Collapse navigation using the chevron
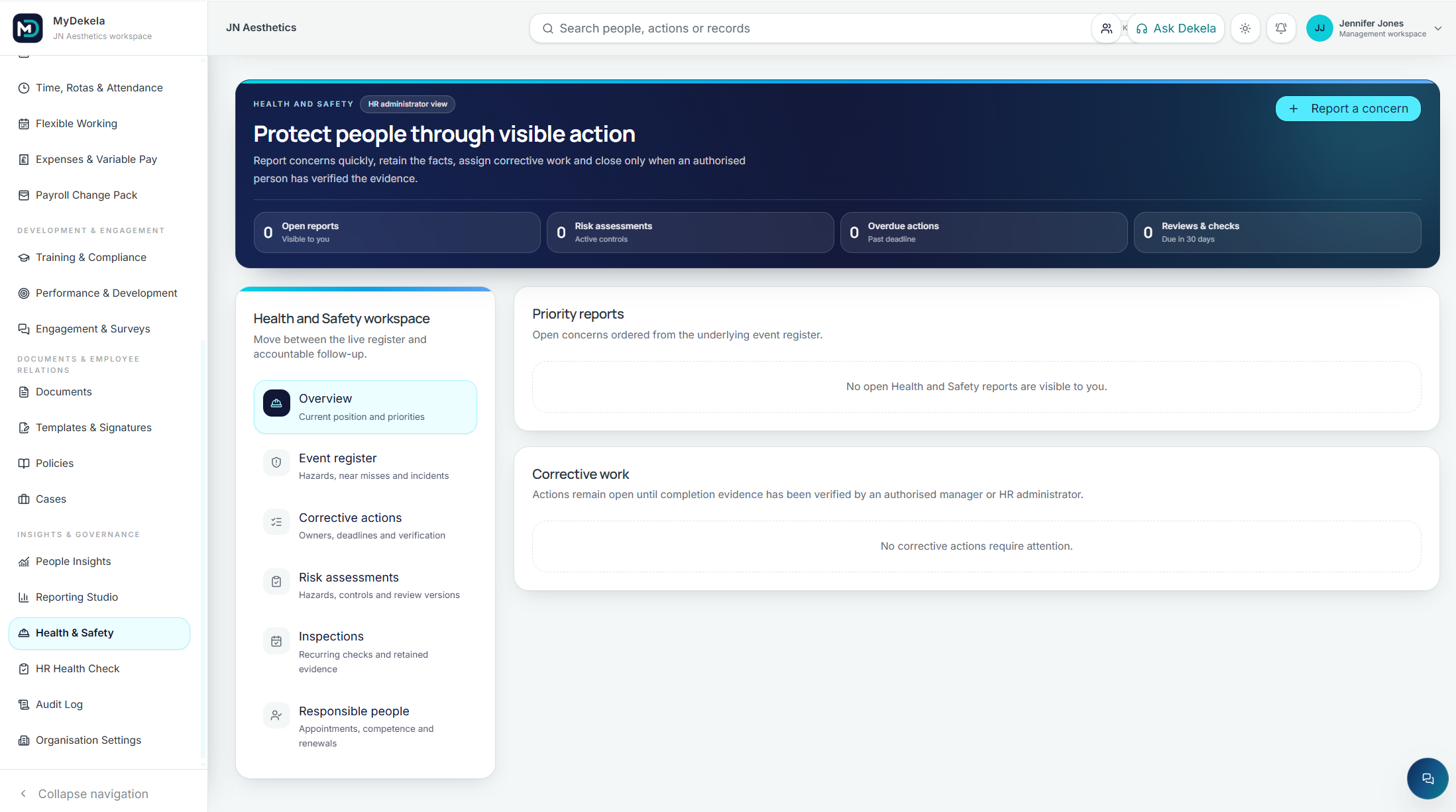The image size is (1456, 812). click(24, 793)
